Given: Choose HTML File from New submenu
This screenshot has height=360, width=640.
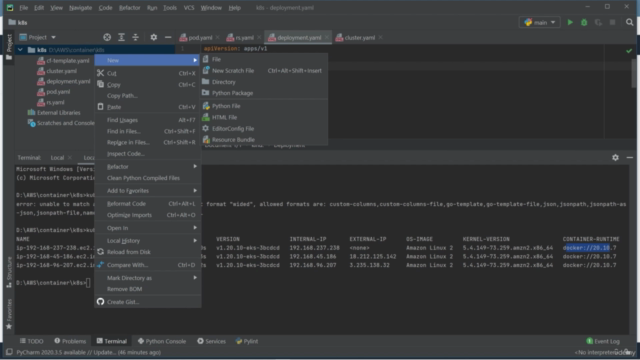Looking at the screenshot, I should 264,118.
